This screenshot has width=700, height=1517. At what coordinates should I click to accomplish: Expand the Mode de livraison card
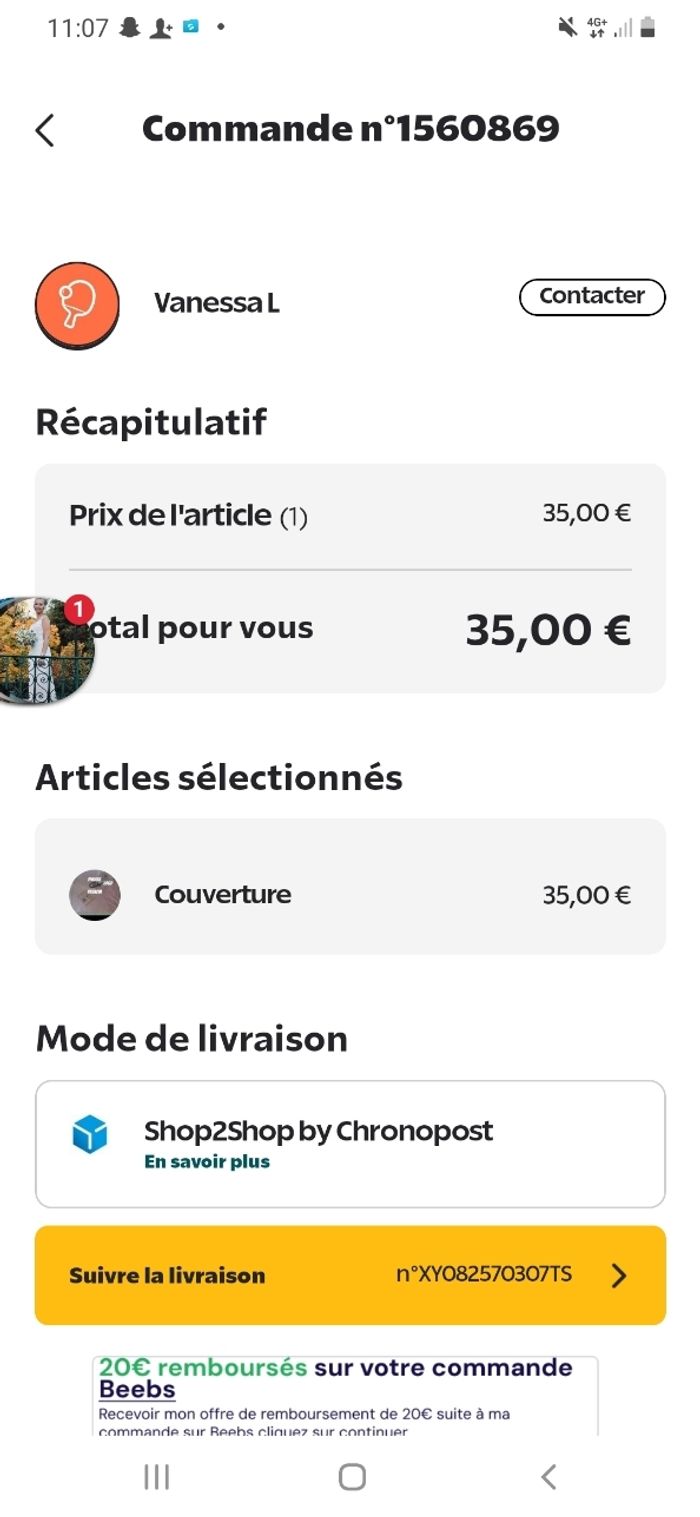coord(350,1143)
